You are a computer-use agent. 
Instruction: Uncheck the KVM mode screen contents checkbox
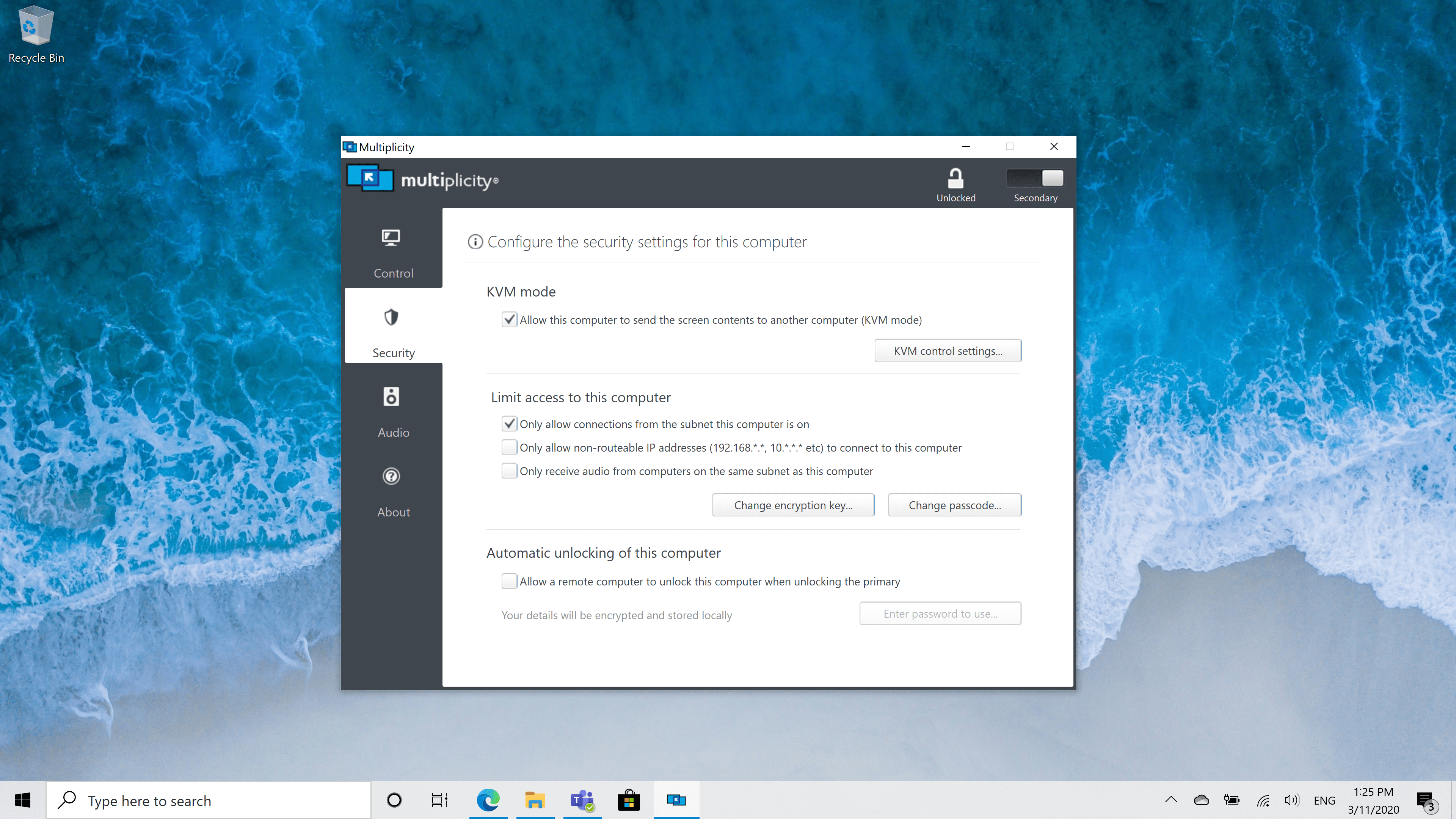tap(509, 319)
